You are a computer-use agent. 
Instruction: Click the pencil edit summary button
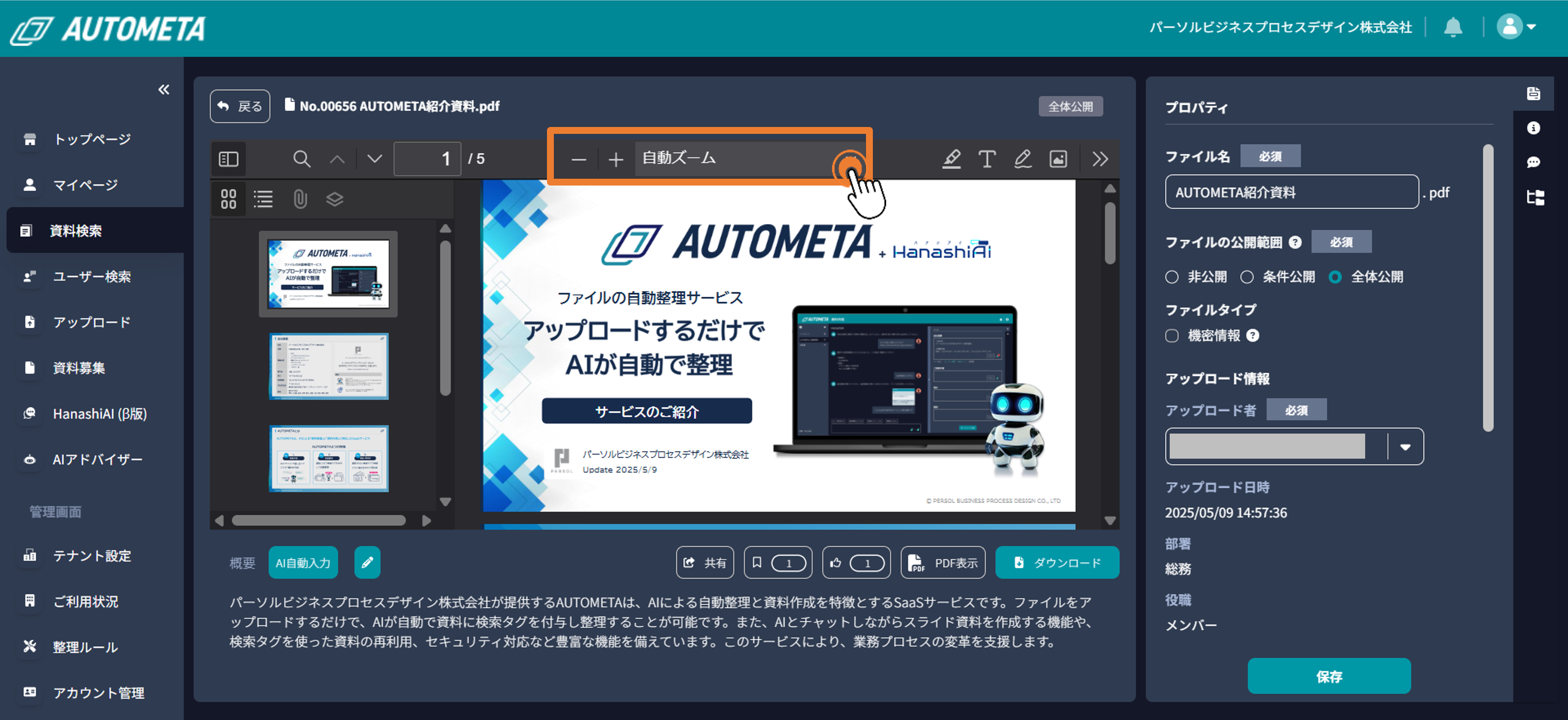coord(367,563)
